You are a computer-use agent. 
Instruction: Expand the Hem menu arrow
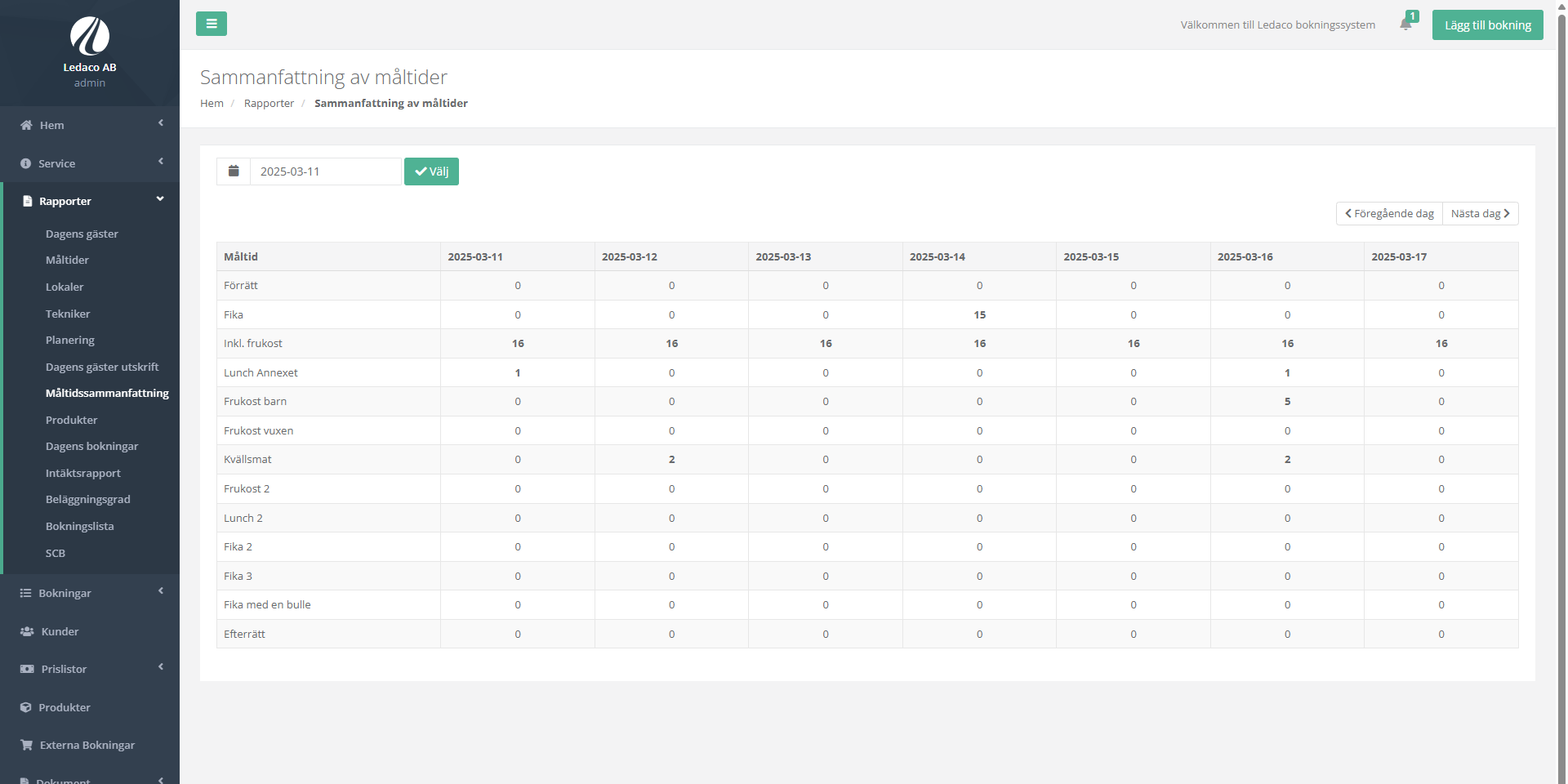pos(160,123)
